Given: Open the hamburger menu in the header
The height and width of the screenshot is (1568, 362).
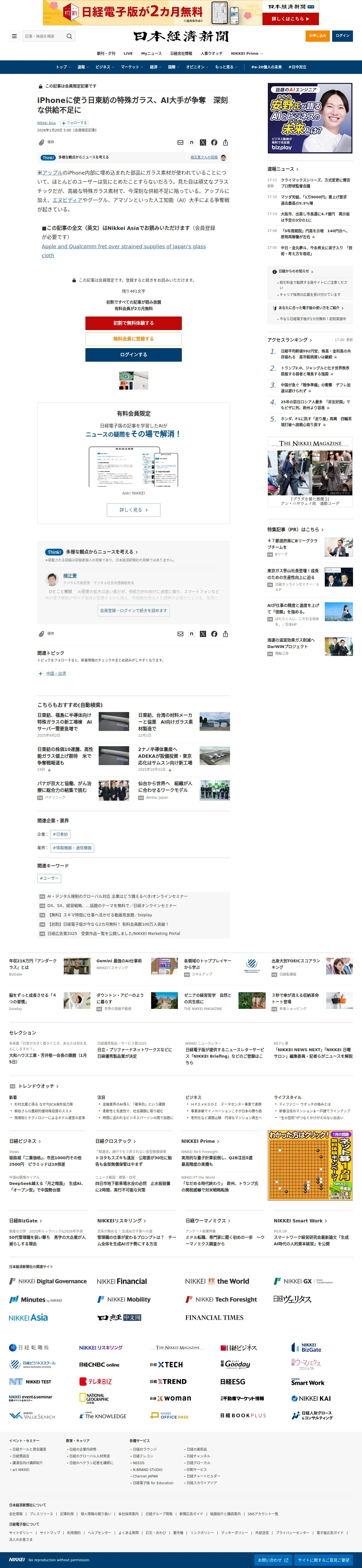Looking at the screenshot, I should coord(14,36).
